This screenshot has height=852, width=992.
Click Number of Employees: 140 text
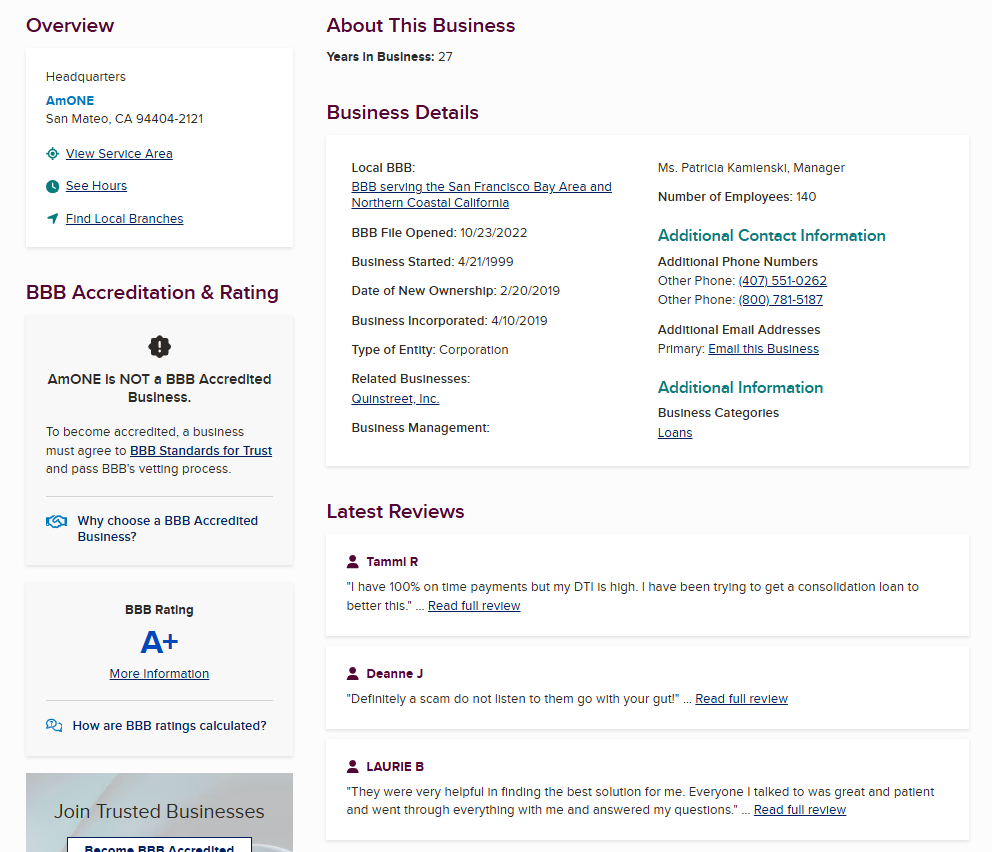(737, 197)
